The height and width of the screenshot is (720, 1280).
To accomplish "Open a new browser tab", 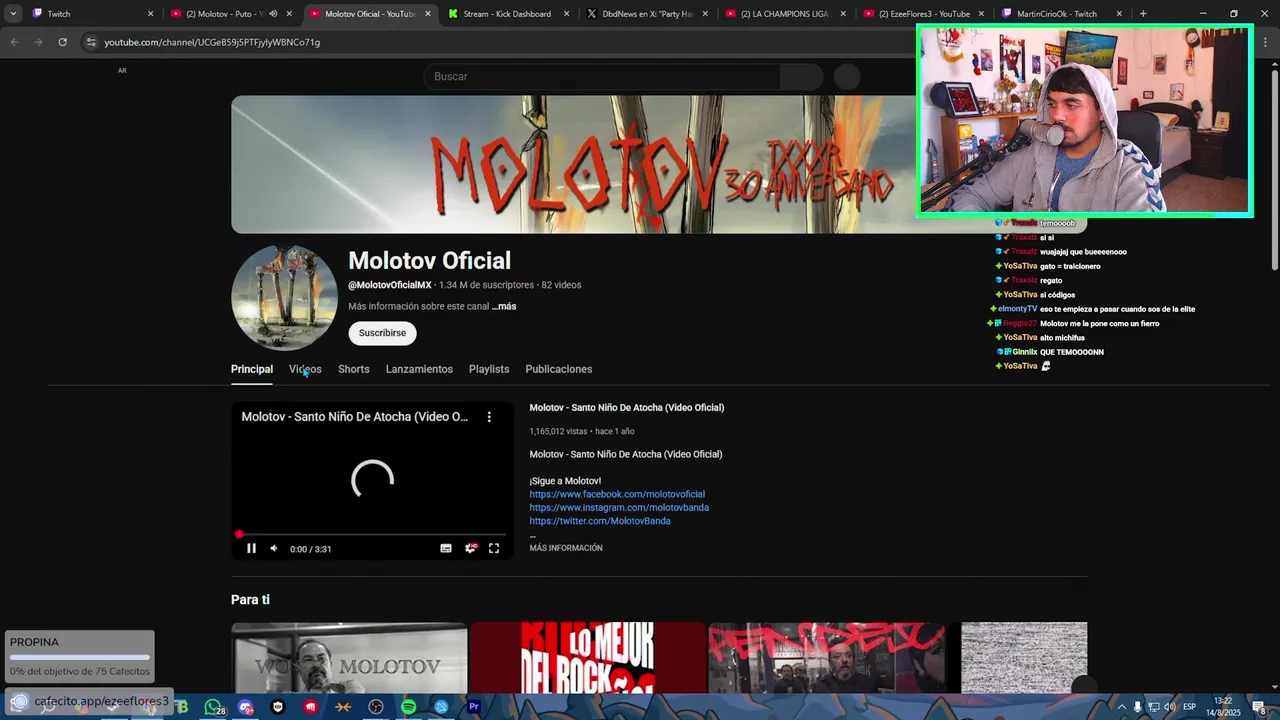I will (x=1143, y=14).
